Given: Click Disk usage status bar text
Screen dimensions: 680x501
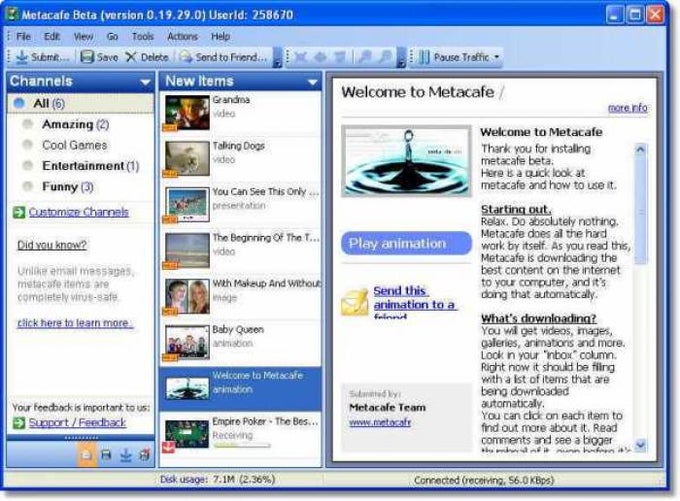Looking at the screenshot, I should 217,480.
